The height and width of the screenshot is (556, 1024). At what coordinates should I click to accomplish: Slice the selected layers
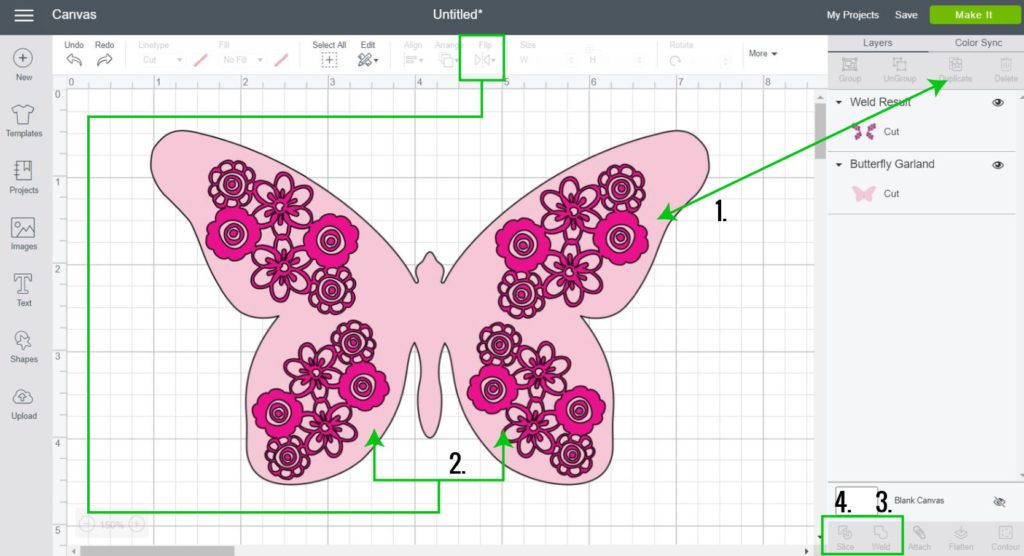(845, 538)
